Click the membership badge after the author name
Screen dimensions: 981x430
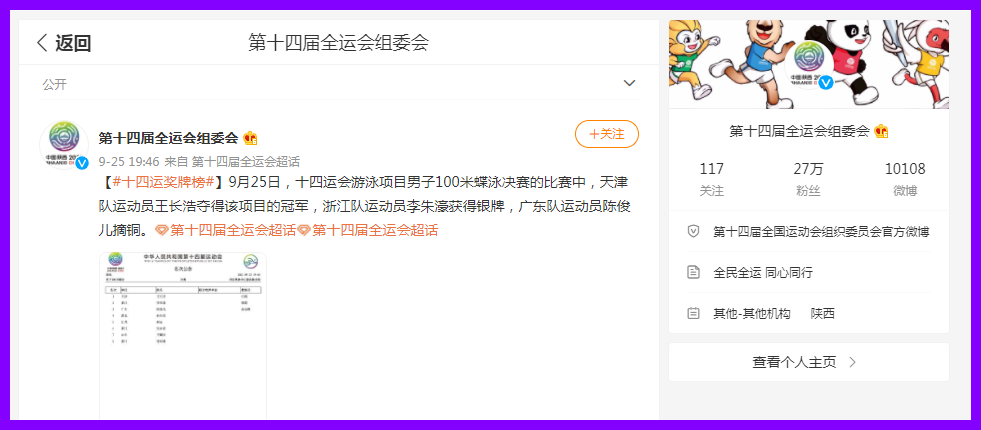click(x=250, y=138)
